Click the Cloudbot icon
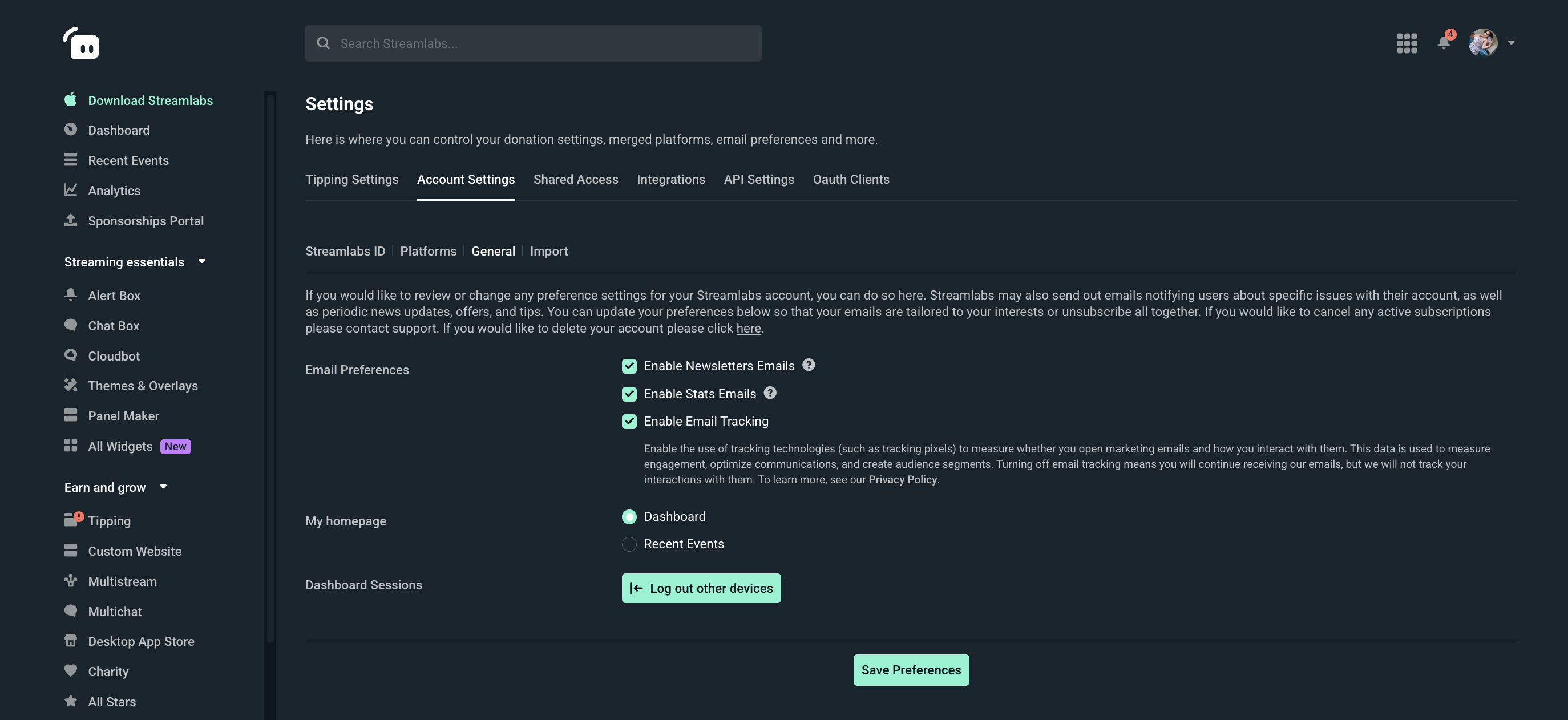Viewport: 1568px width, 720px height. tap(71, 355)
